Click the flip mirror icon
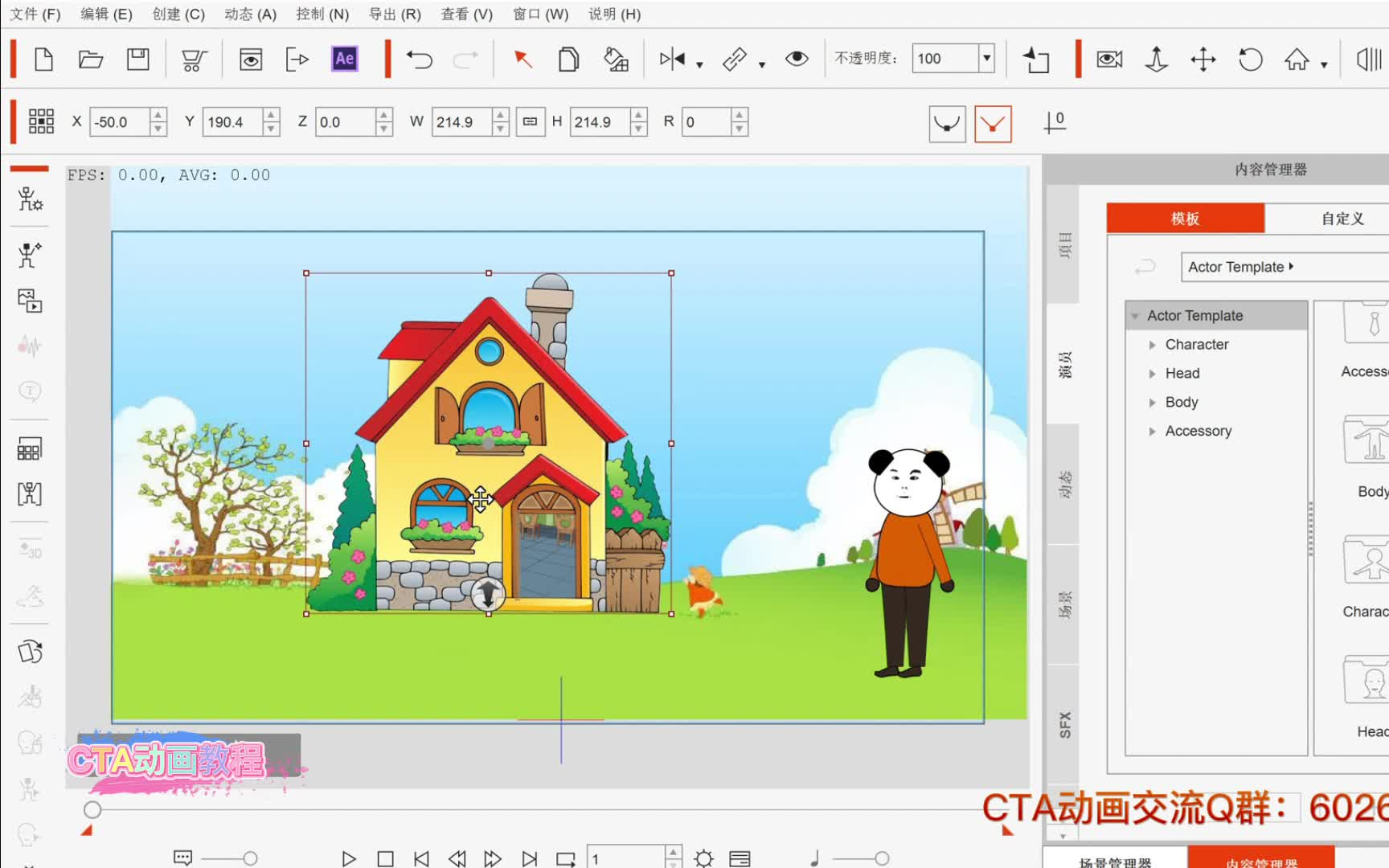This screenshot has width=1389, height=868. (x=672, y=59)
